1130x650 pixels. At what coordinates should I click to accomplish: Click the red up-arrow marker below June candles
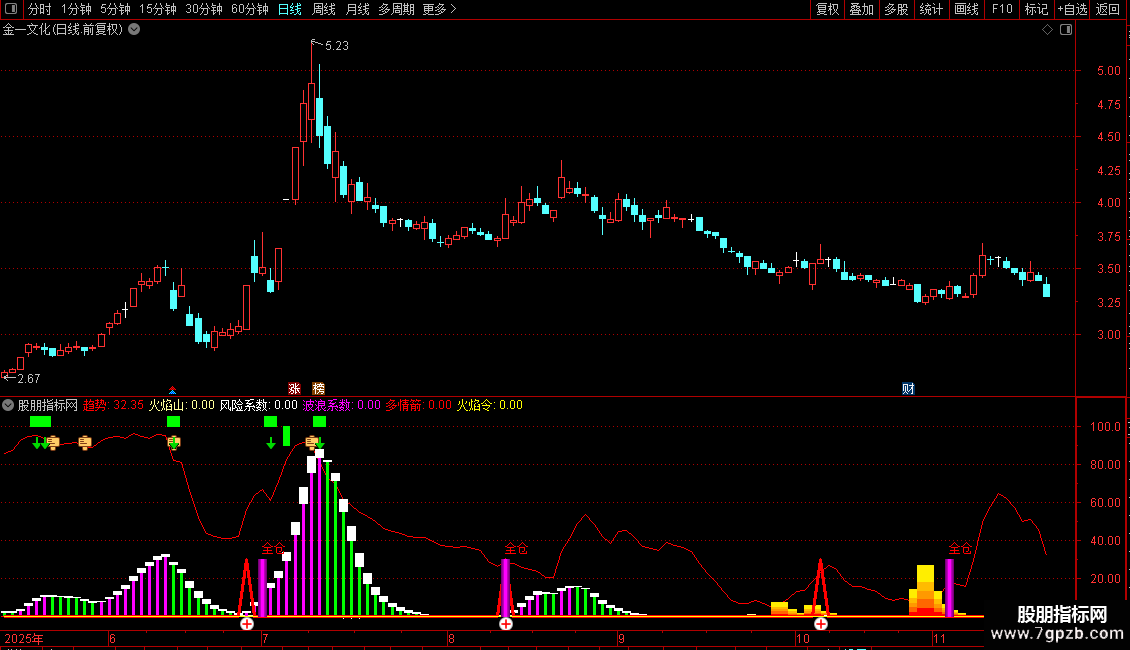(x=172, y=391)
